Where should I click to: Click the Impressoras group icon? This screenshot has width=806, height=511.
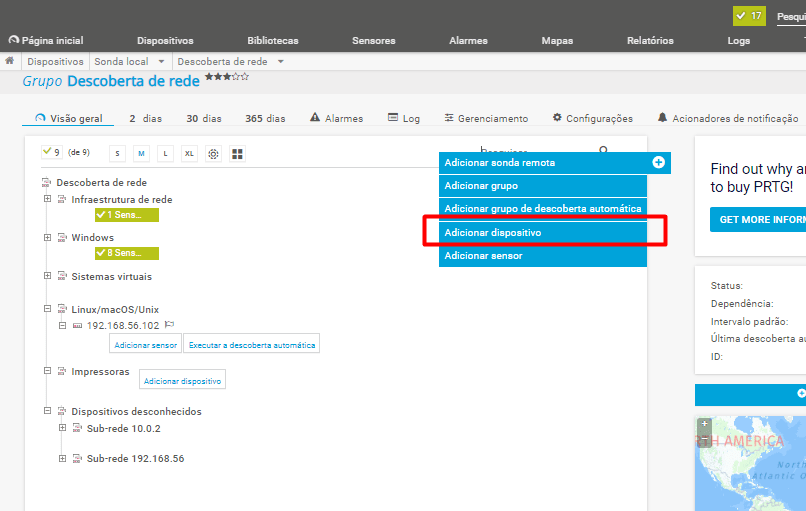(62, 371)
